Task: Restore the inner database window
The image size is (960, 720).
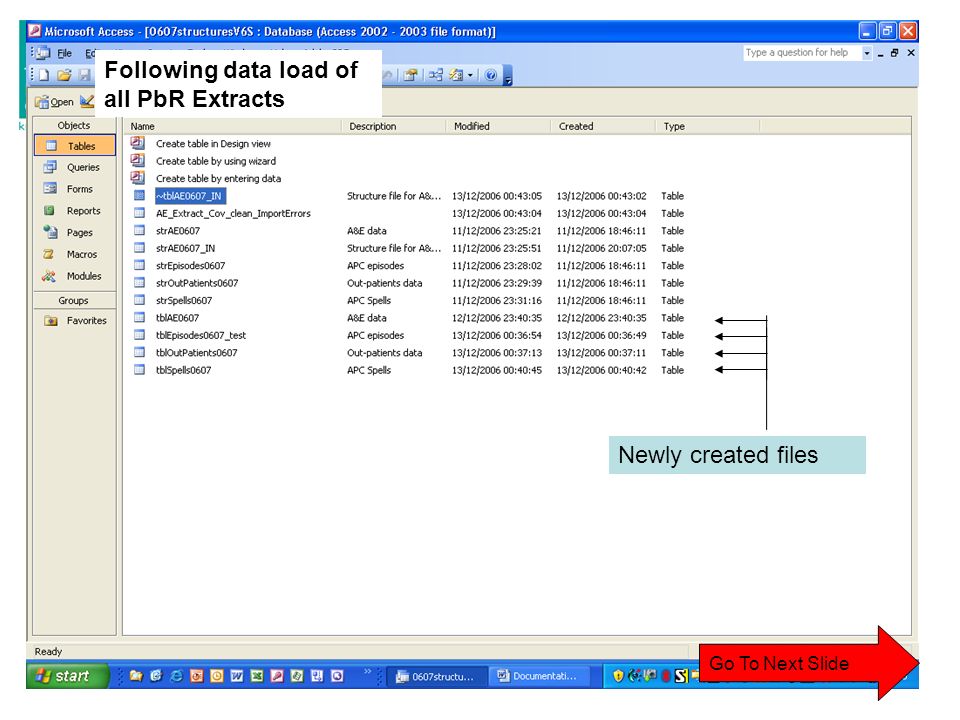Action: (x=895, y=53)
